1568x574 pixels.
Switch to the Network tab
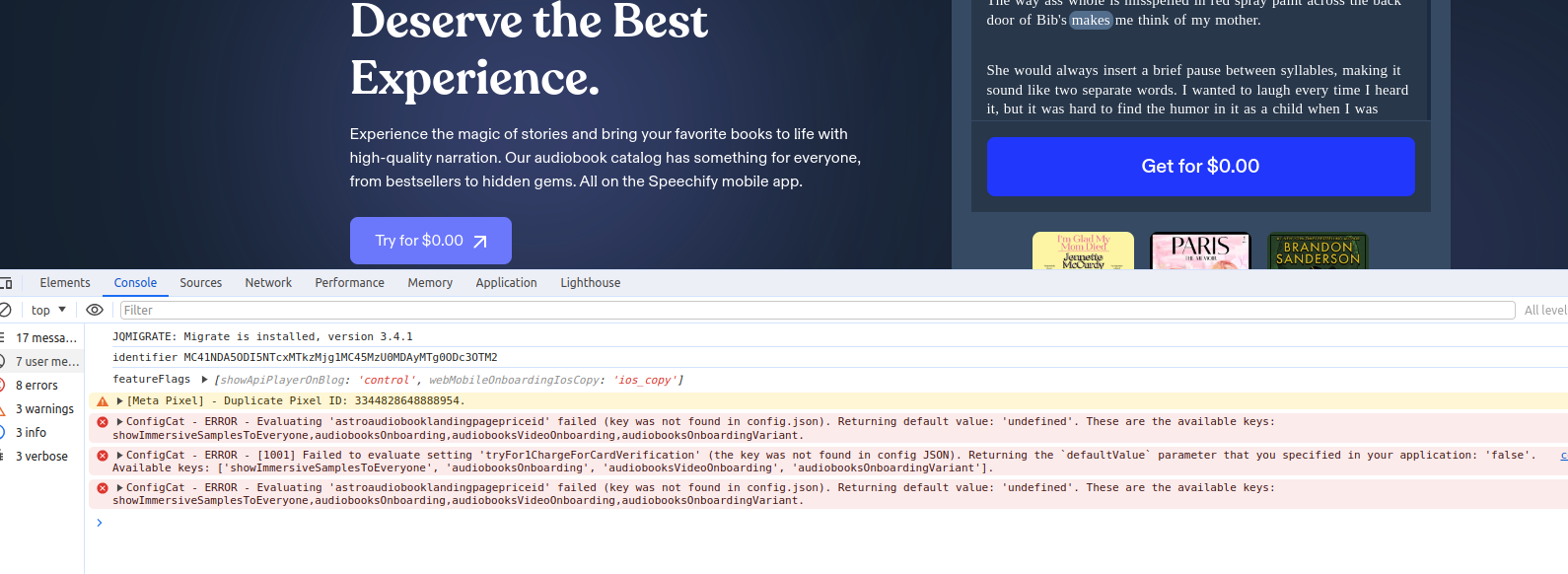pyautogui.click(x=268, y=283)
